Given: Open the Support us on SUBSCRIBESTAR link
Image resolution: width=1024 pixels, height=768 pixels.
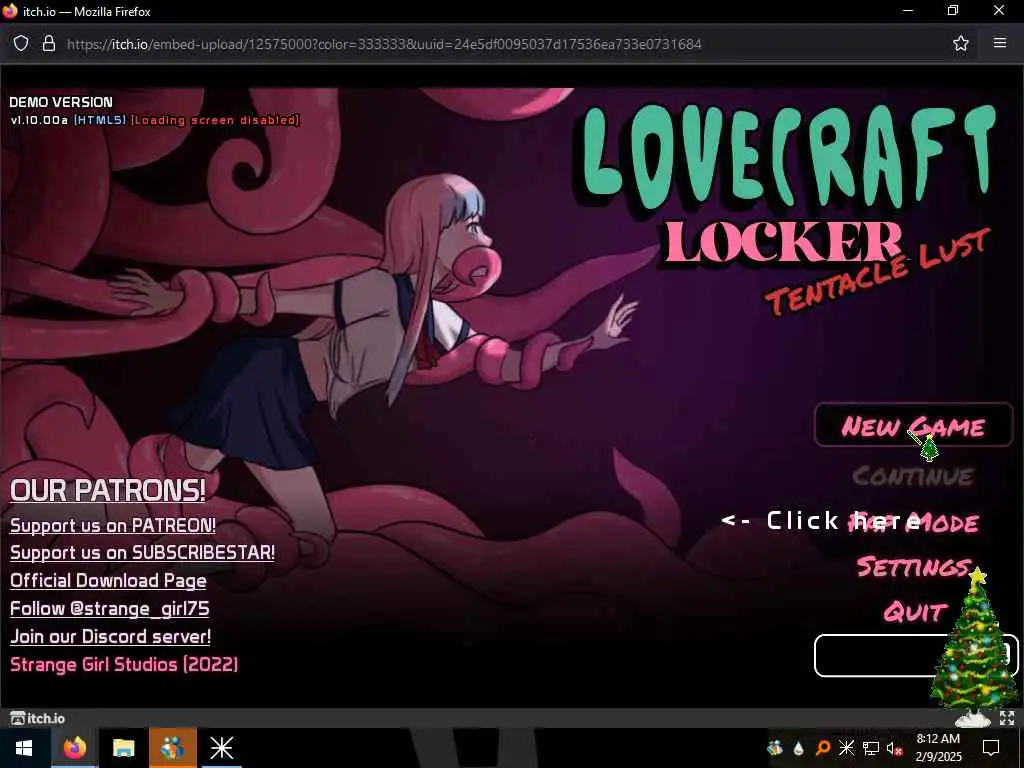Looking at the screenshot, I should tap(142, 552).
